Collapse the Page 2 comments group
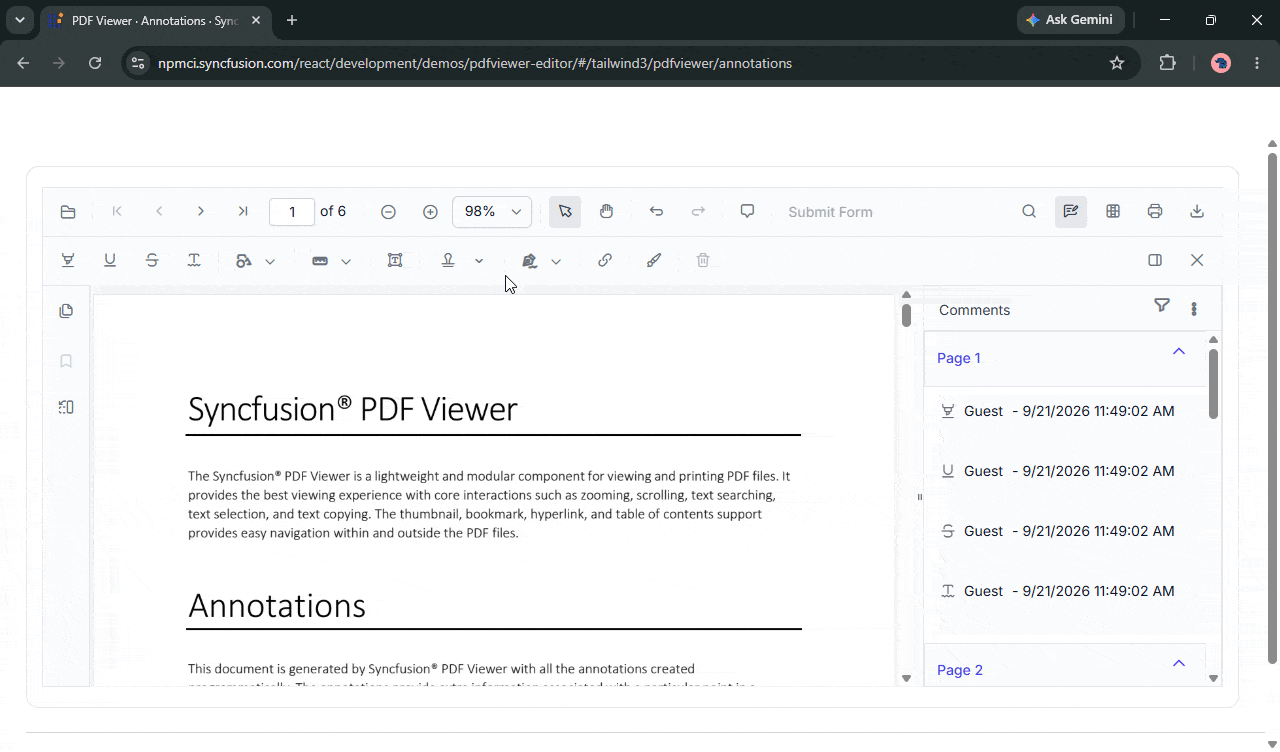 pos(1179,663)
